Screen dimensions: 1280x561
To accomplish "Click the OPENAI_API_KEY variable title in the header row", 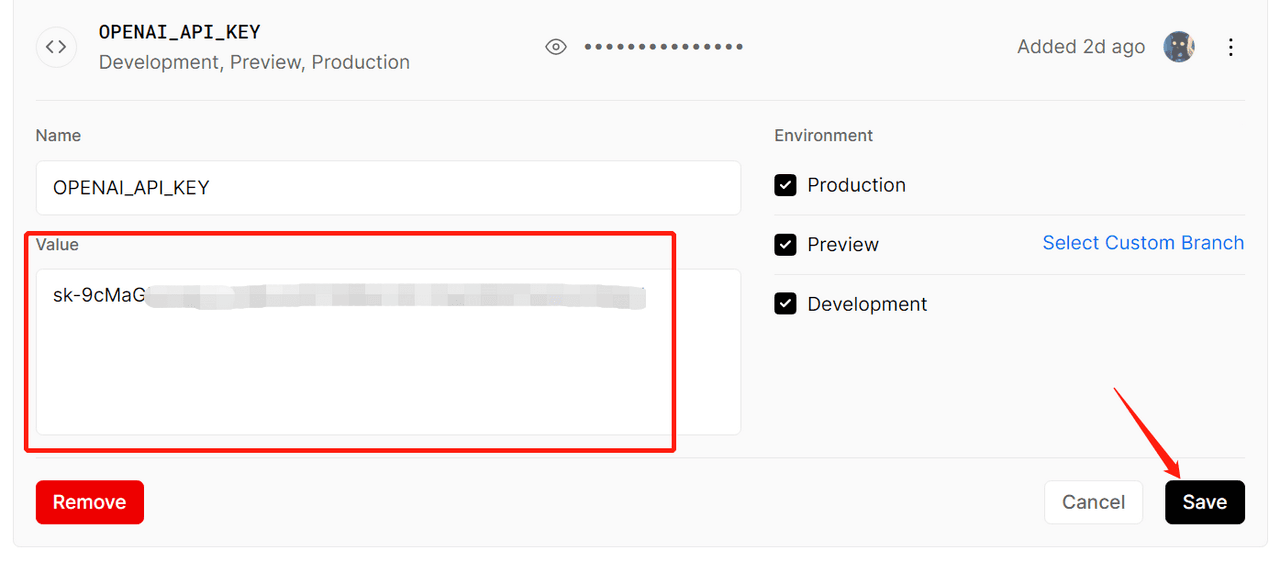I will tap(179, 32).
